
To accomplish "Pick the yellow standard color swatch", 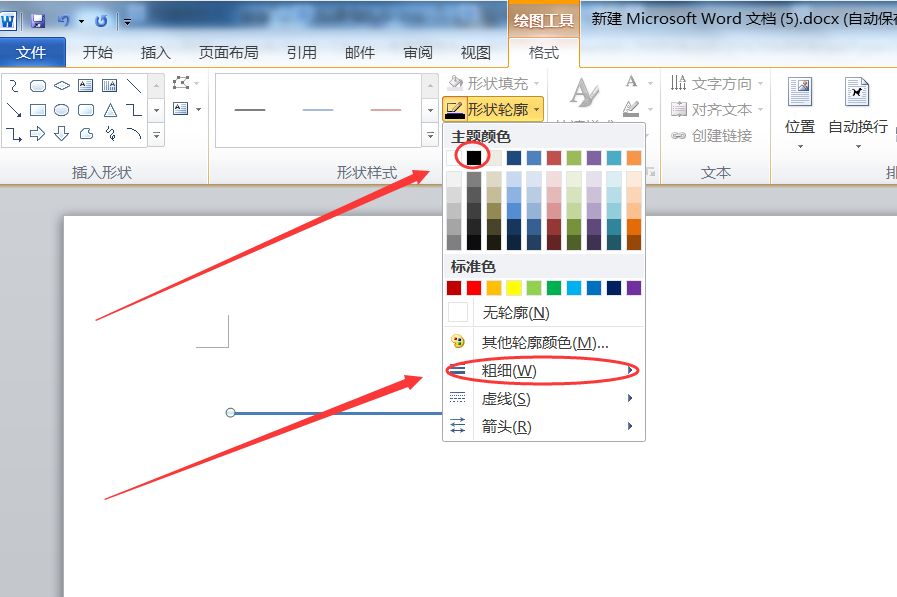I will [514, 288].
